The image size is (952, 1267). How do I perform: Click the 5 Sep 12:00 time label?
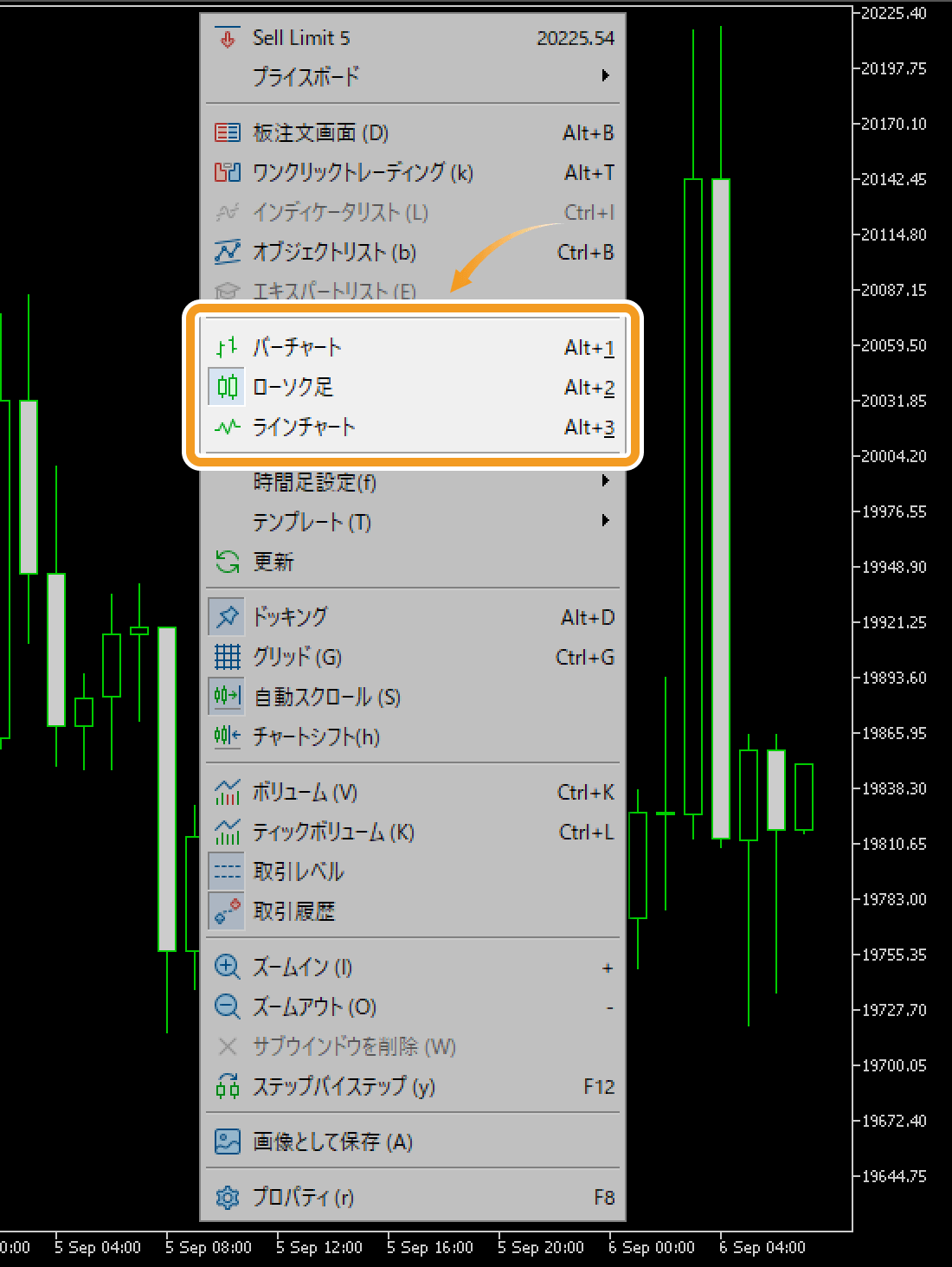[319, 1247]
